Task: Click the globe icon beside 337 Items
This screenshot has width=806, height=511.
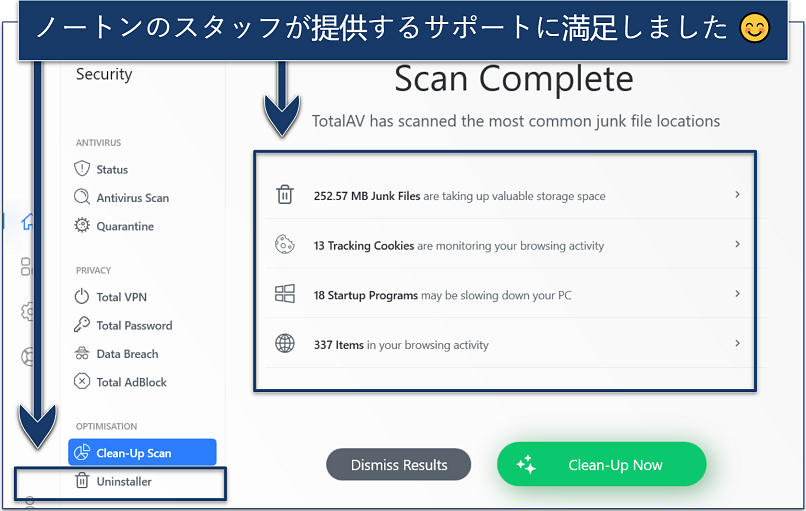Action: [284, 344]
